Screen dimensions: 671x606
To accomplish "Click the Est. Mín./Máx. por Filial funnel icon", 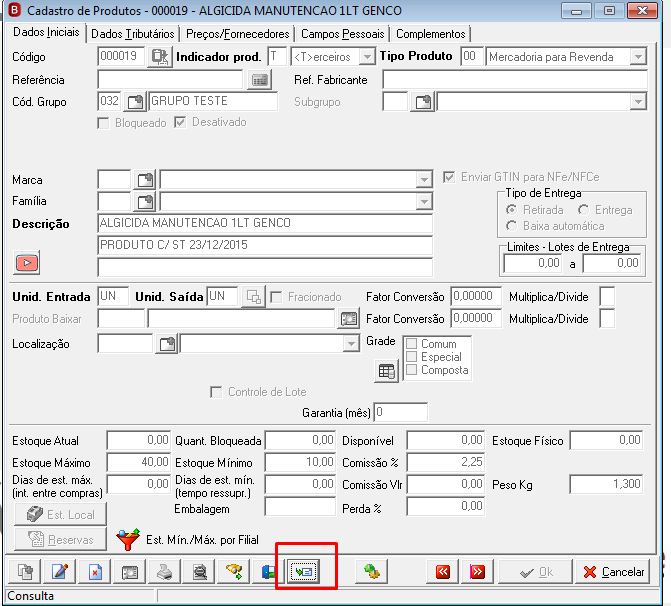I will tap(128, 540).
